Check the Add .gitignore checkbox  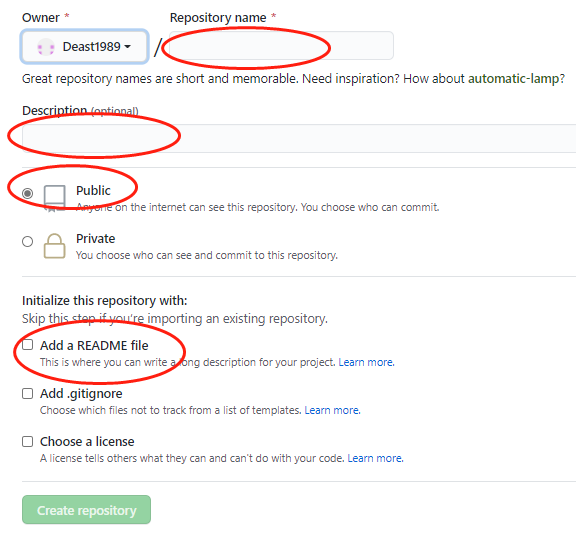(x=27, y=394)
